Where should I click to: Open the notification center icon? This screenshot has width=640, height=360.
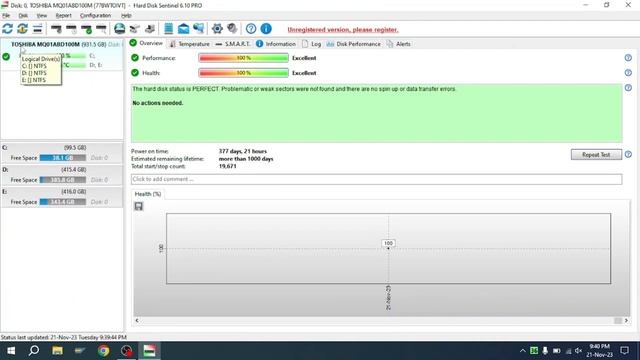point(624,351)
